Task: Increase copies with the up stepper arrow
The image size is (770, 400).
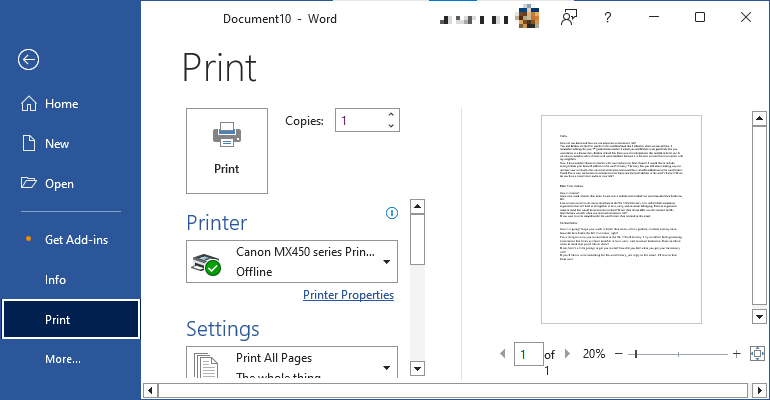Action: 390,115
